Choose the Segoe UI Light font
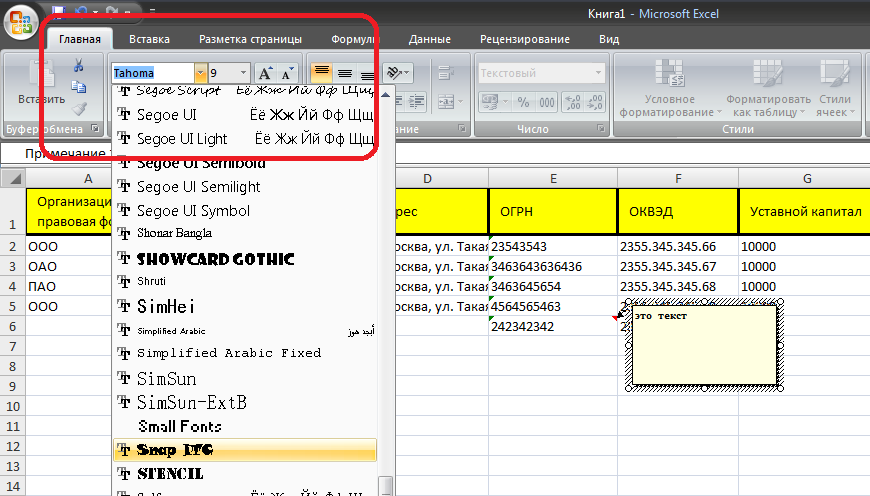 coord(245,139)
